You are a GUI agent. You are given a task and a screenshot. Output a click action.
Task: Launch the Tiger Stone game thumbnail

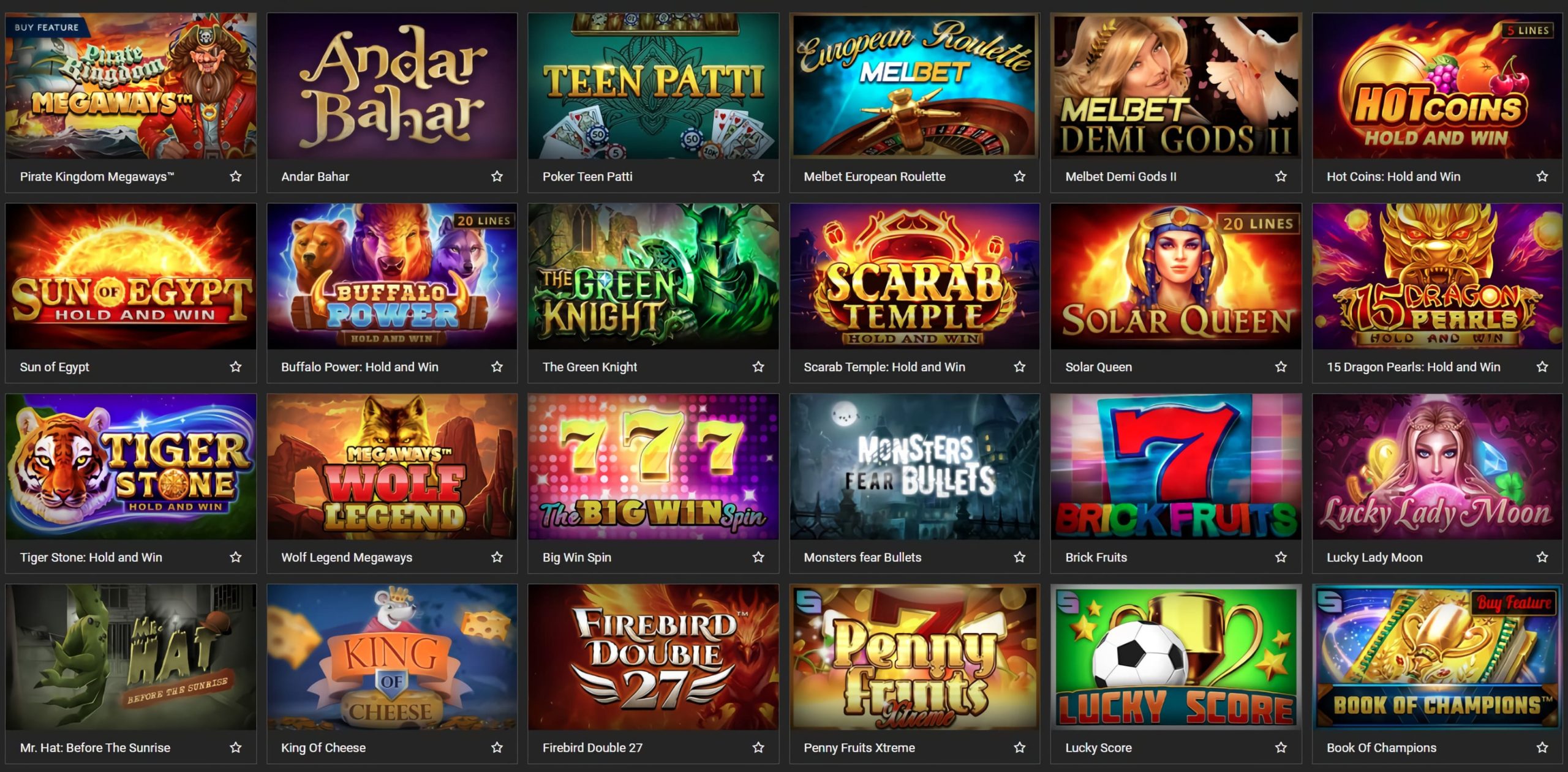coord(131,467)
